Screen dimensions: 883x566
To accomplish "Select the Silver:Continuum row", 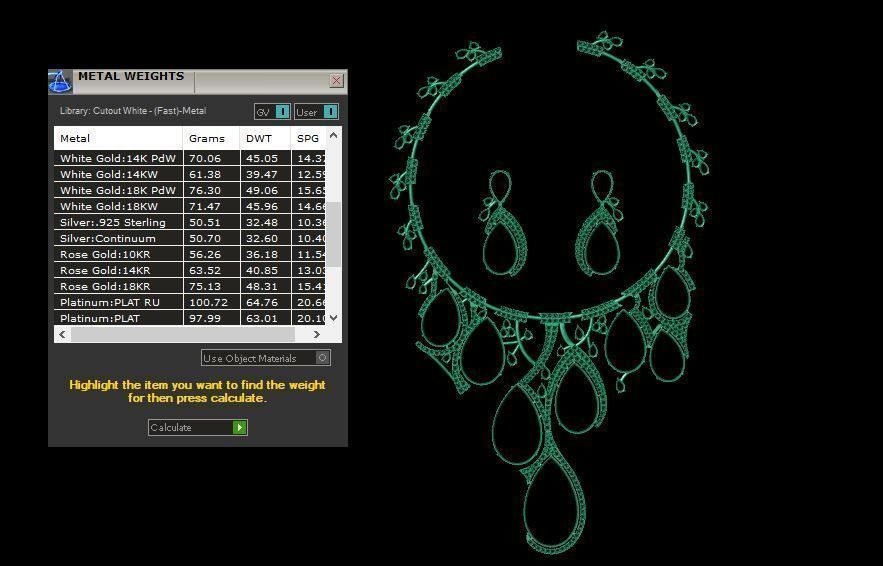I will click(190, 238).
